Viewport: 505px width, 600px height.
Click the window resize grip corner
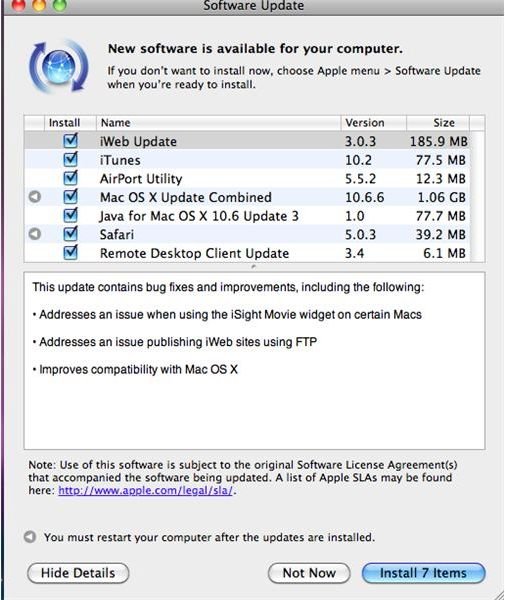coord(496,592)
